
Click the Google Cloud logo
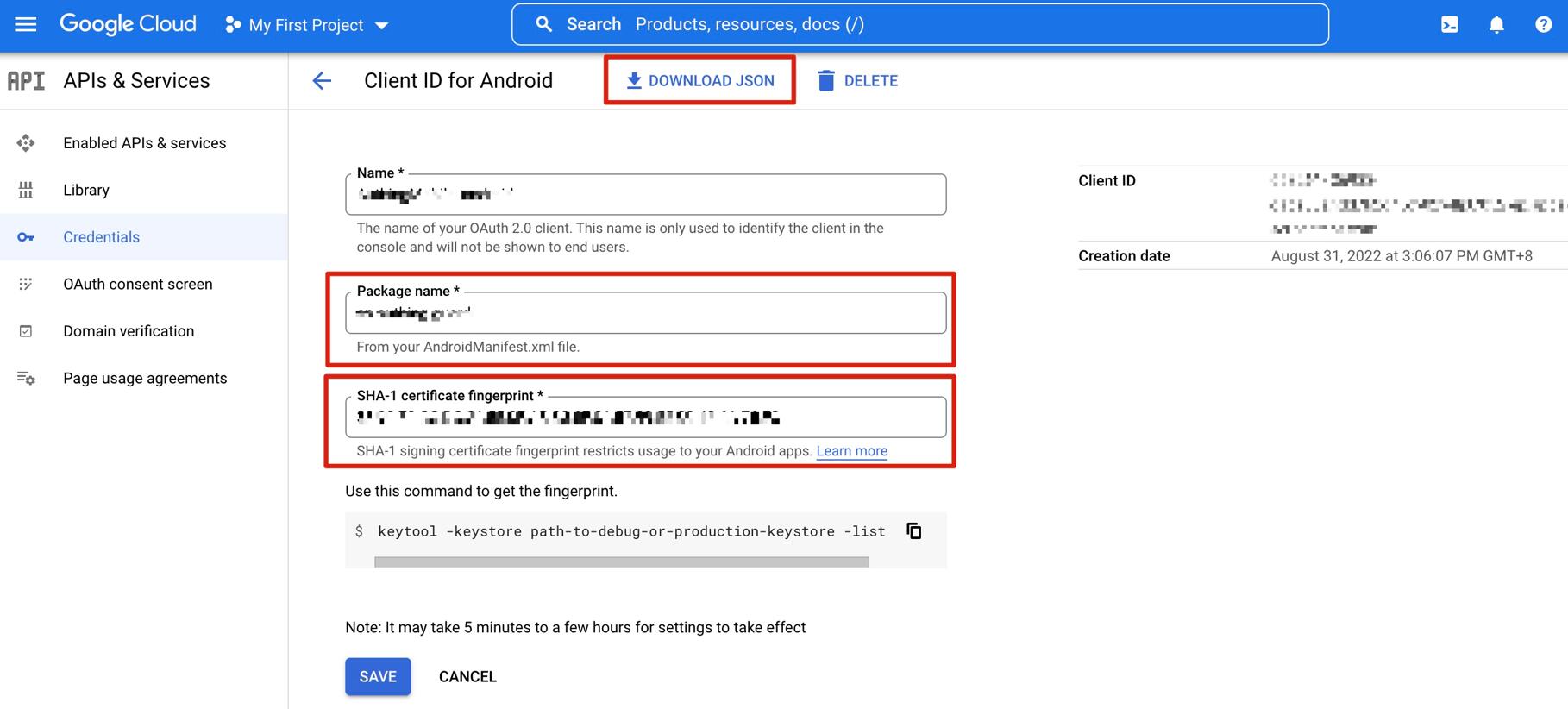(128, 24)
